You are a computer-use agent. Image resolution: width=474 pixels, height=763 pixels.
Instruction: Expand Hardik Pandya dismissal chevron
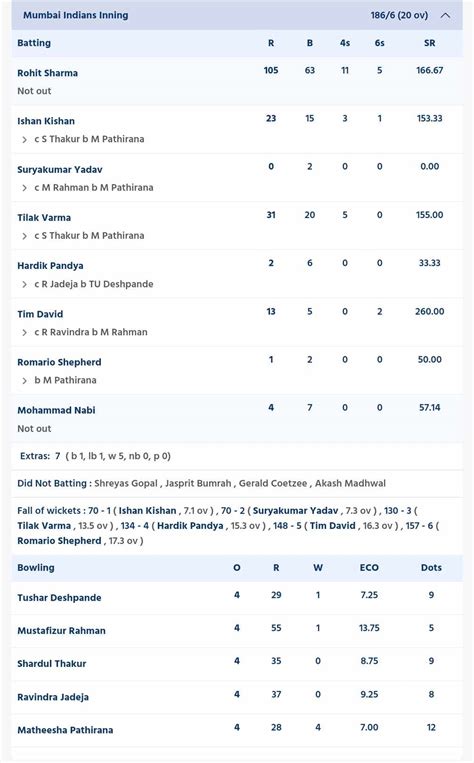24,284
